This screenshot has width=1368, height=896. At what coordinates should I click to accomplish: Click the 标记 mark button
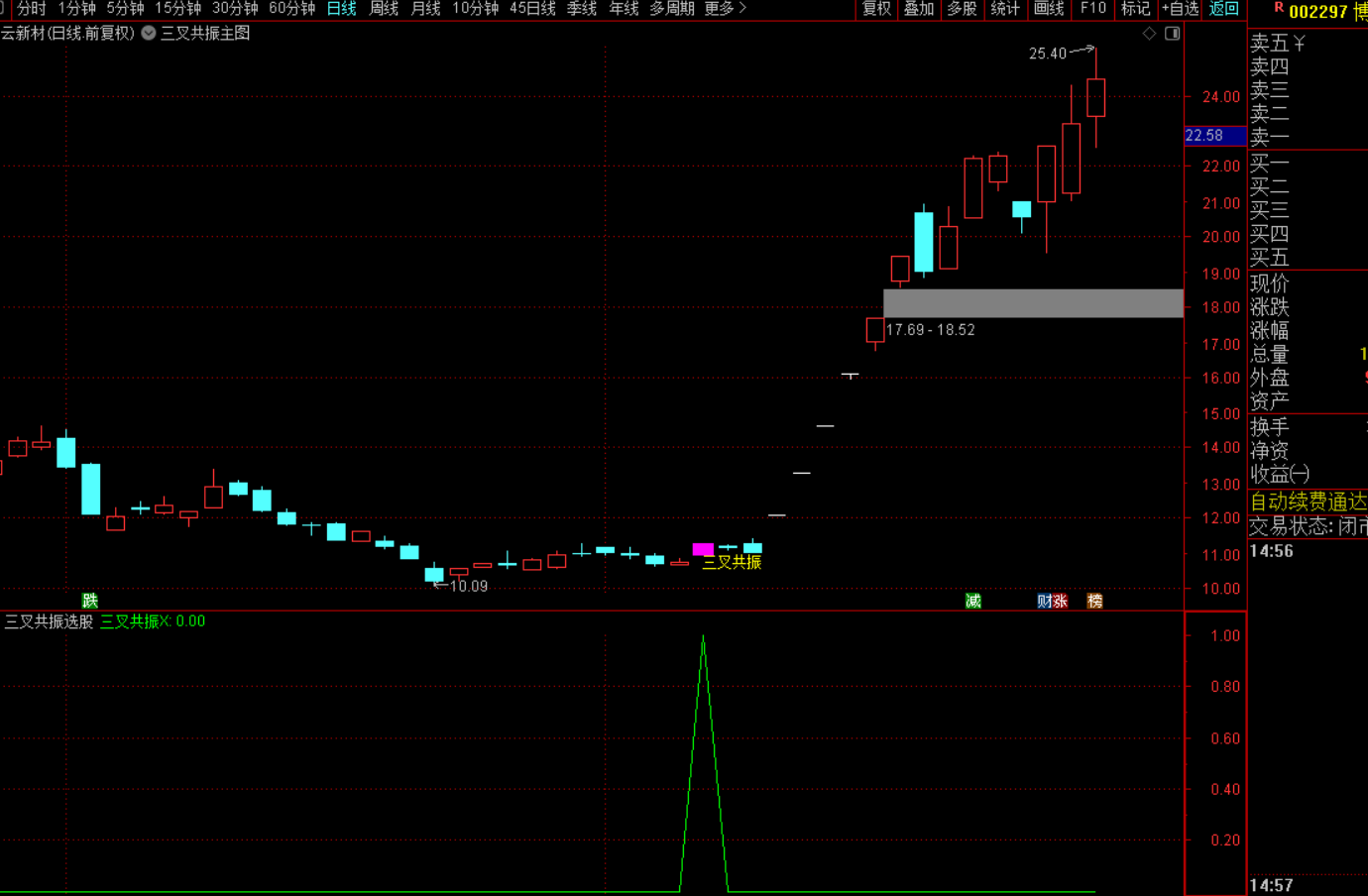(1135, 9)
